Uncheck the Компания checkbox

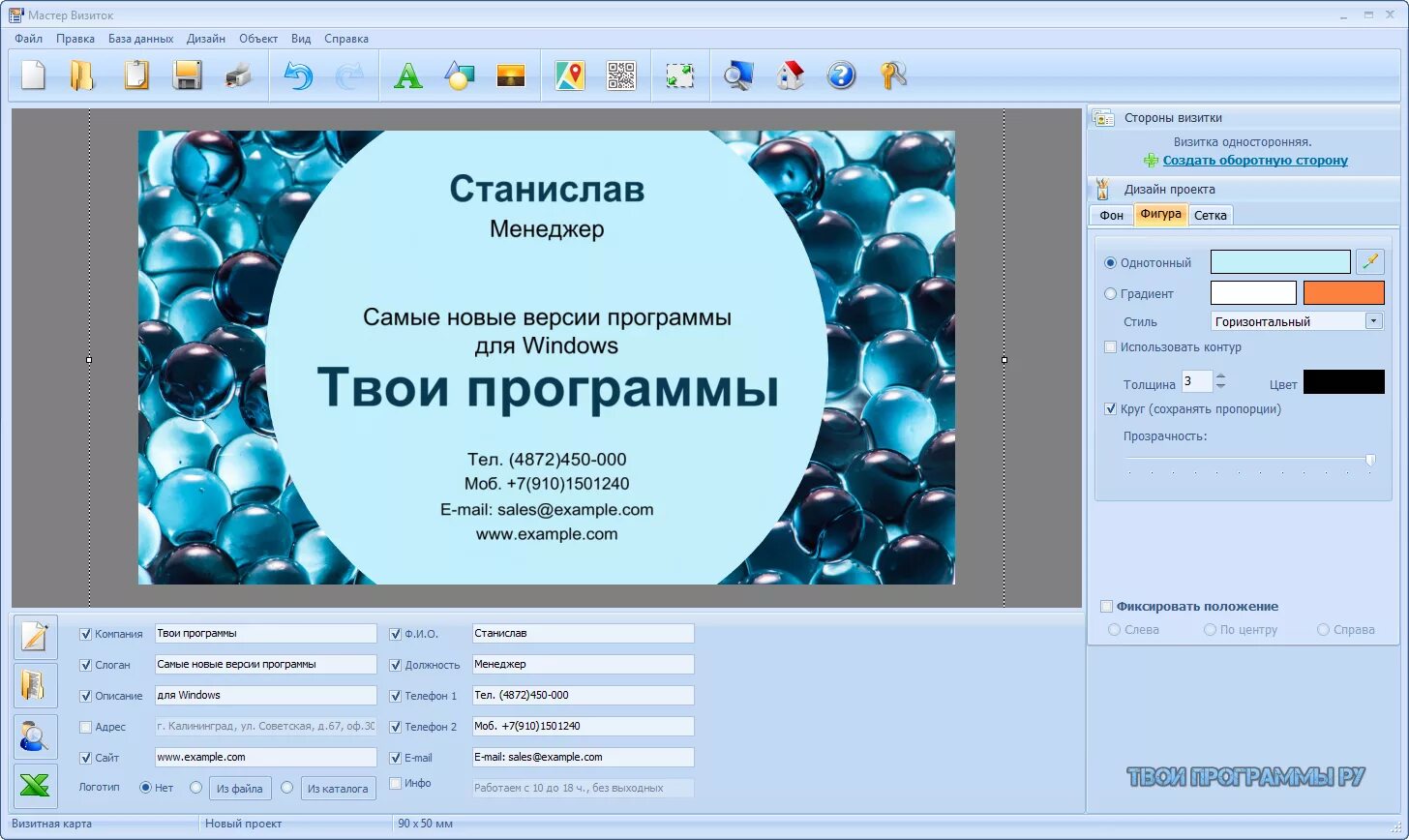pos(86,634)
